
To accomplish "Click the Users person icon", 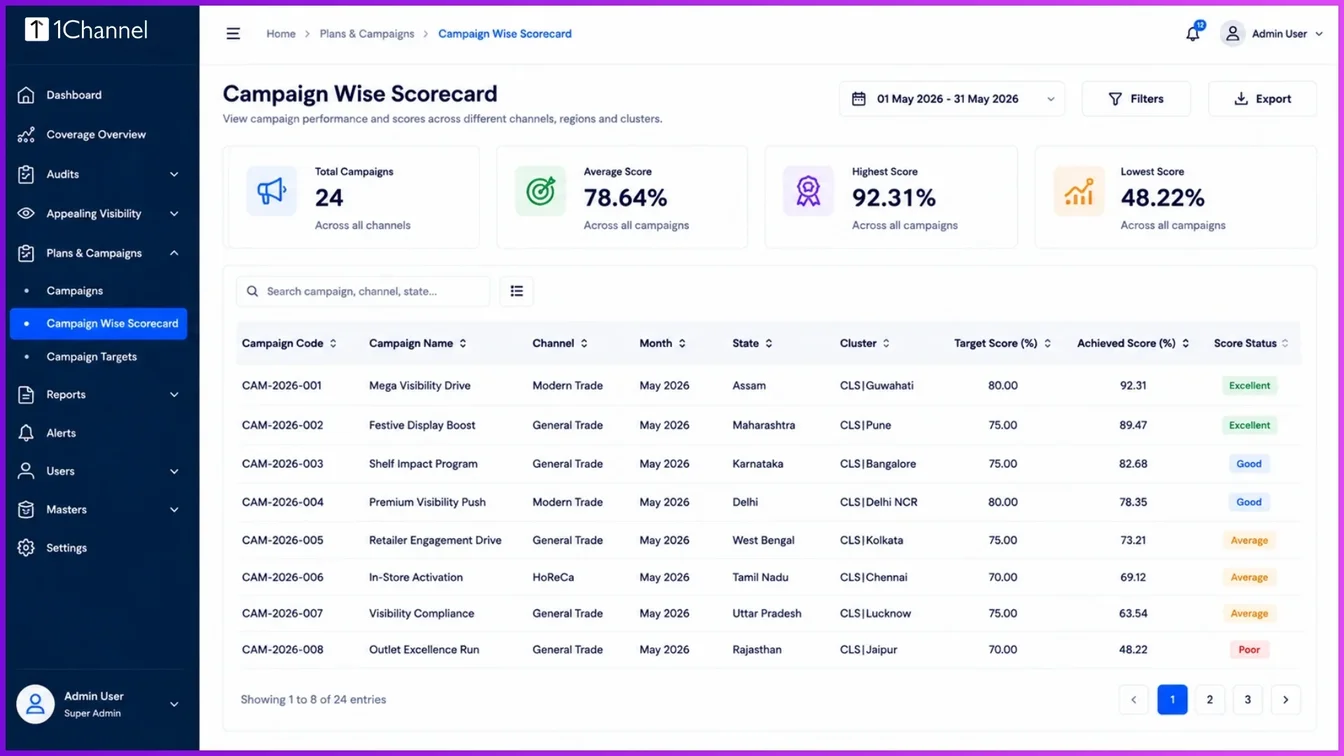I will pos(26,471).
